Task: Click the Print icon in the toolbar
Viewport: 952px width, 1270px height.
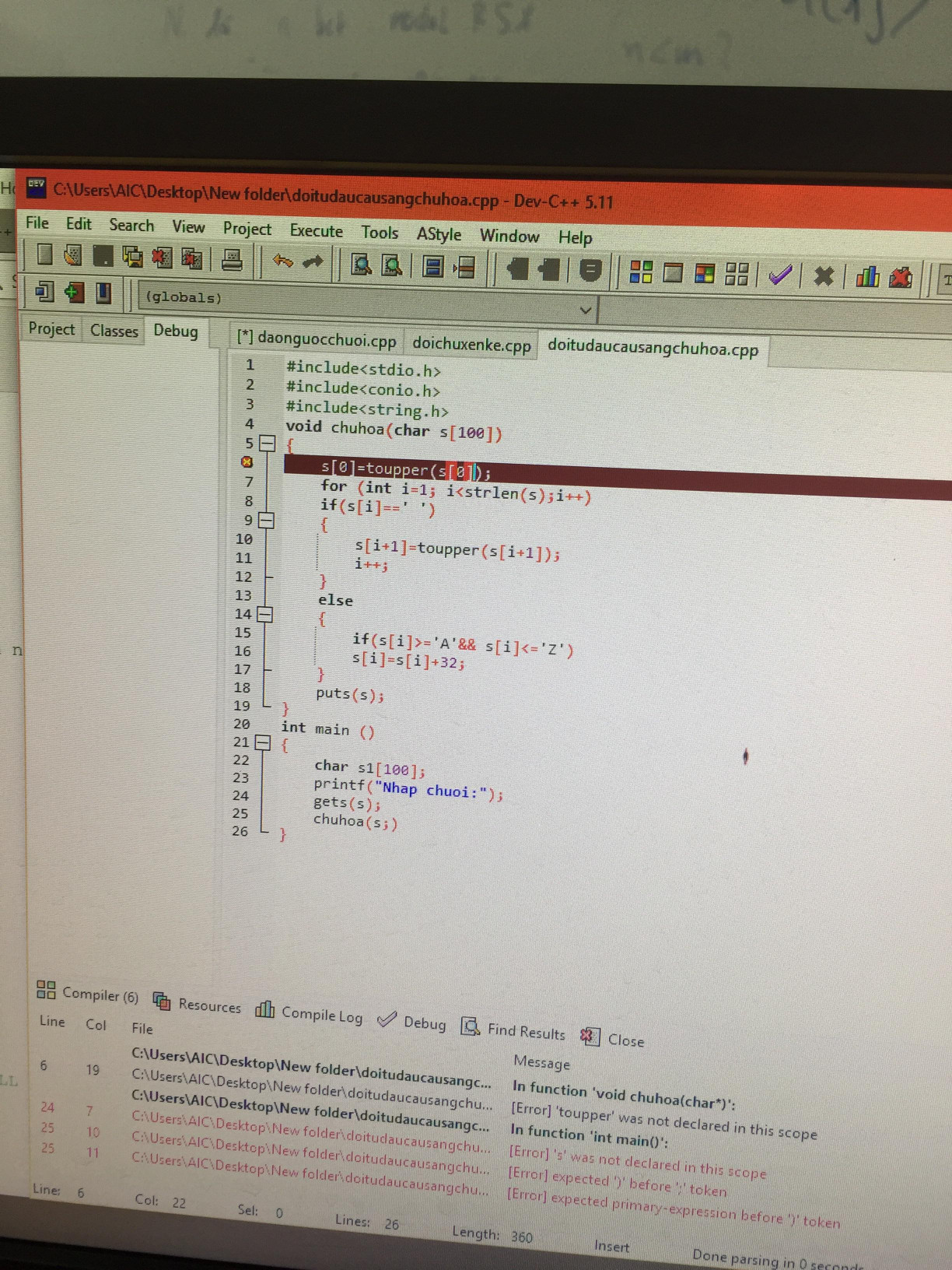Action: pos(232,259)
